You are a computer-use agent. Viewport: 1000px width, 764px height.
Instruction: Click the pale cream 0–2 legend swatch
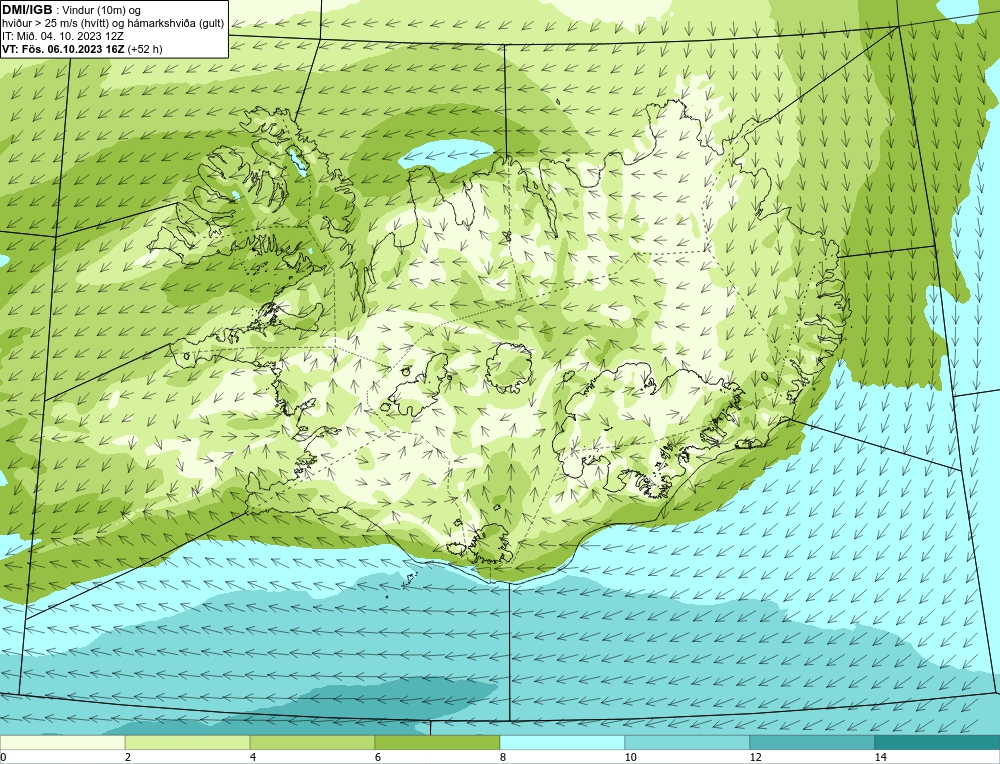coord(62,742)
